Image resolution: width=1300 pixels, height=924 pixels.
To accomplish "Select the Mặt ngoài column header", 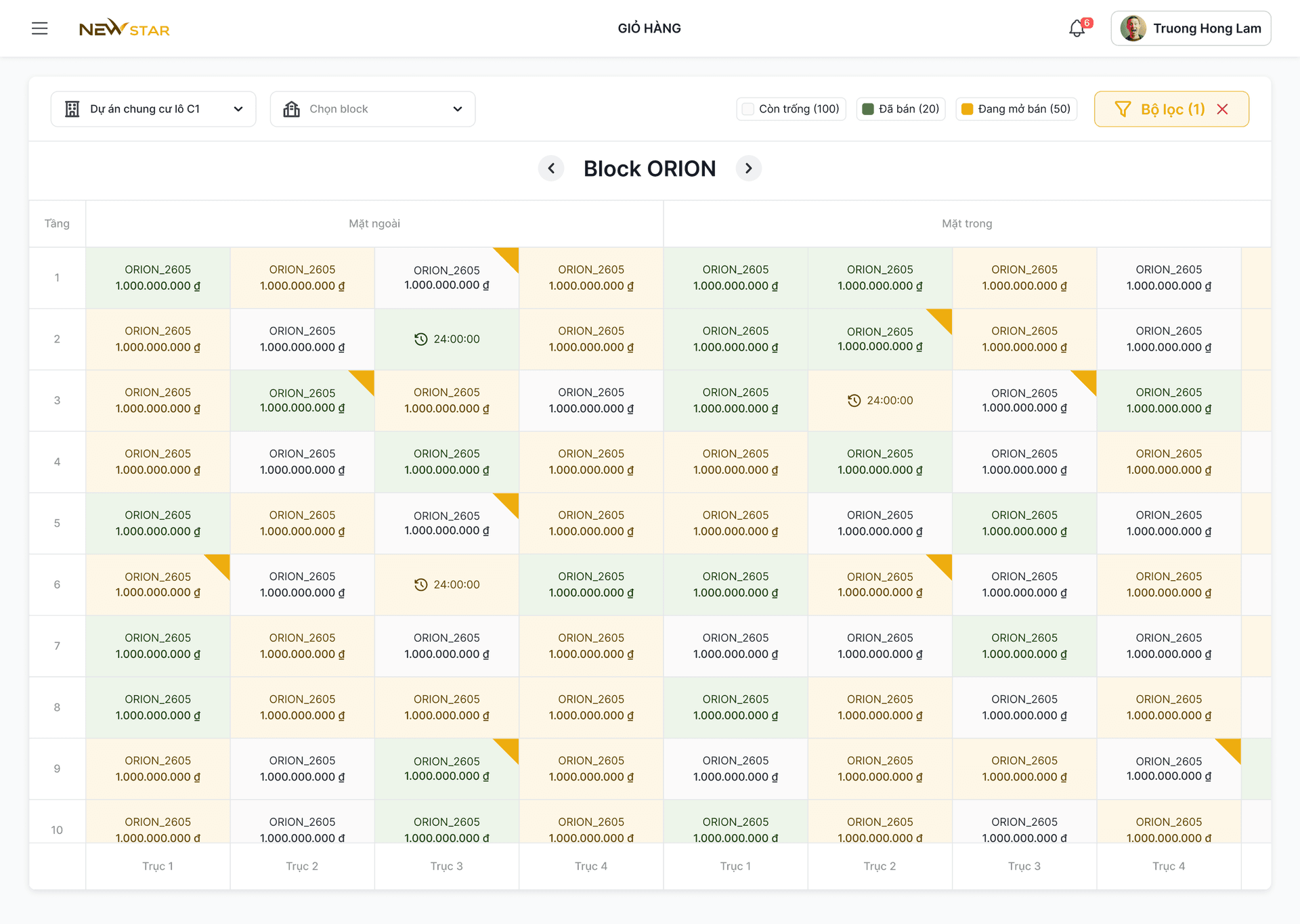I will [x=374, y=223].
